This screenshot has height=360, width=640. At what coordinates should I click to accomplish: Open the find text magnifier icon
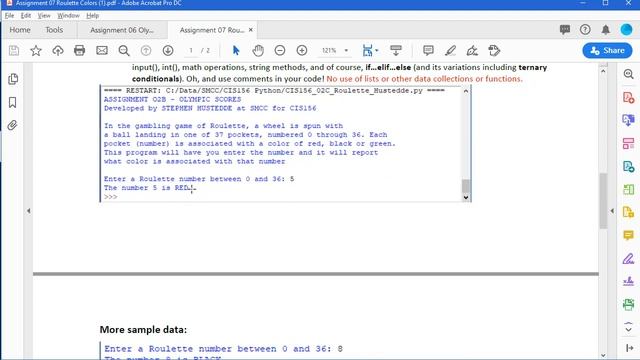[124, 50]
